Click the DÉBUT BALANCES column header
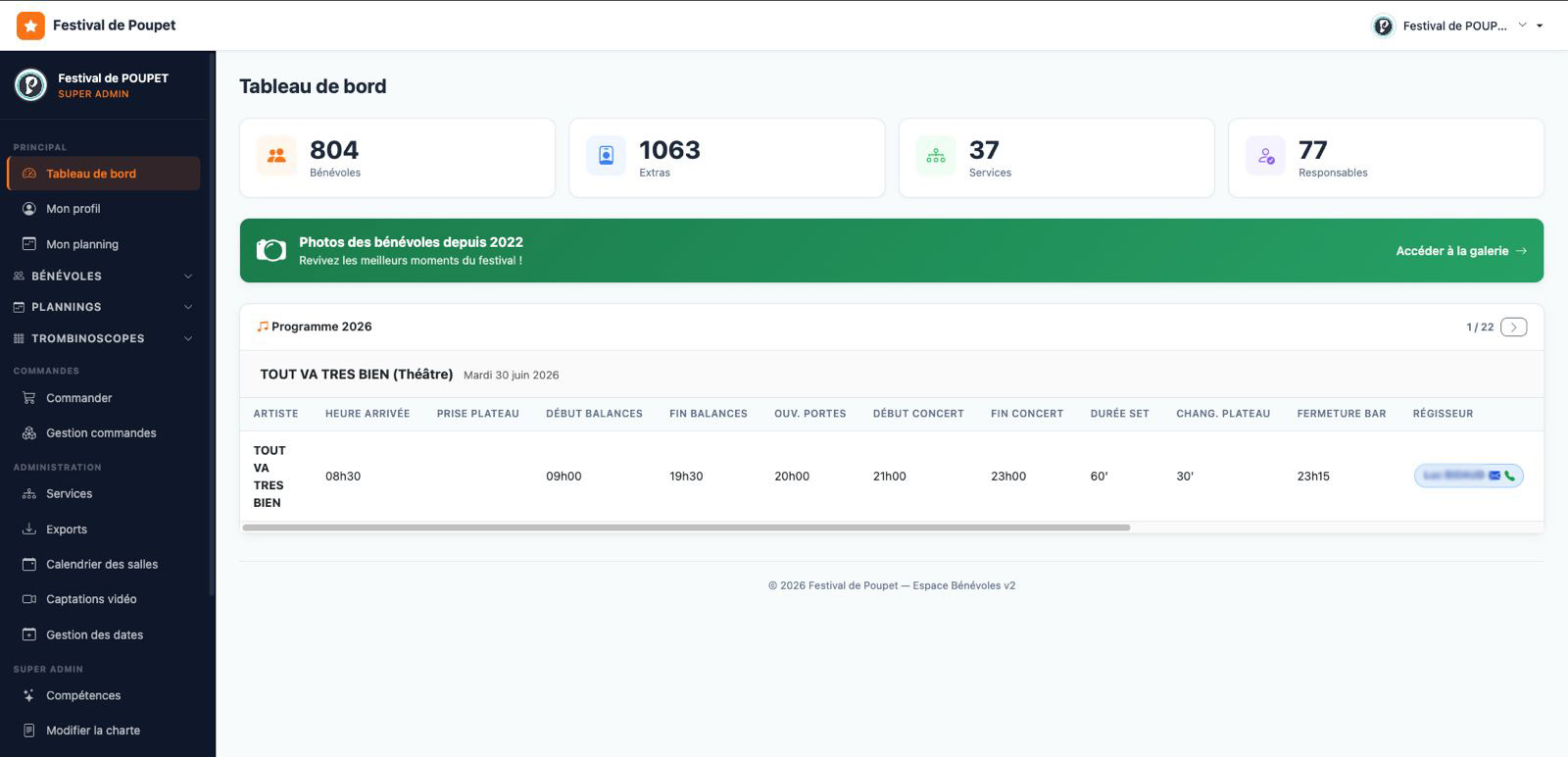Image resolution: width=1568 pixels, height=757 pixels. [x=594, y=414]
